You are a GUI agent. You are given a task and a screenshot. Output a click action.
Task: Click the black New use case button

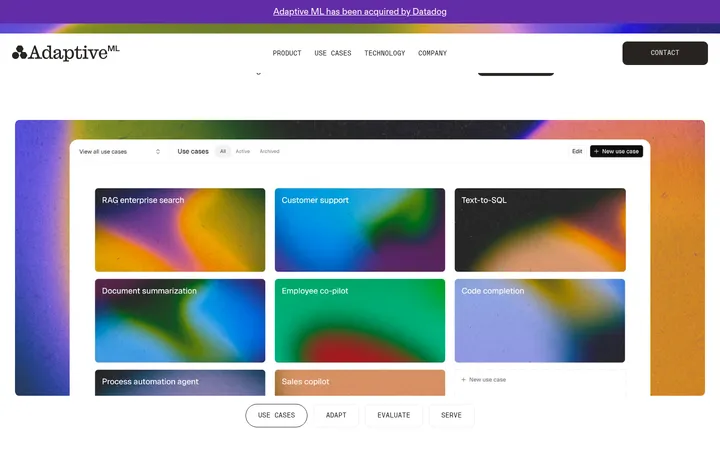coord(616,151)
